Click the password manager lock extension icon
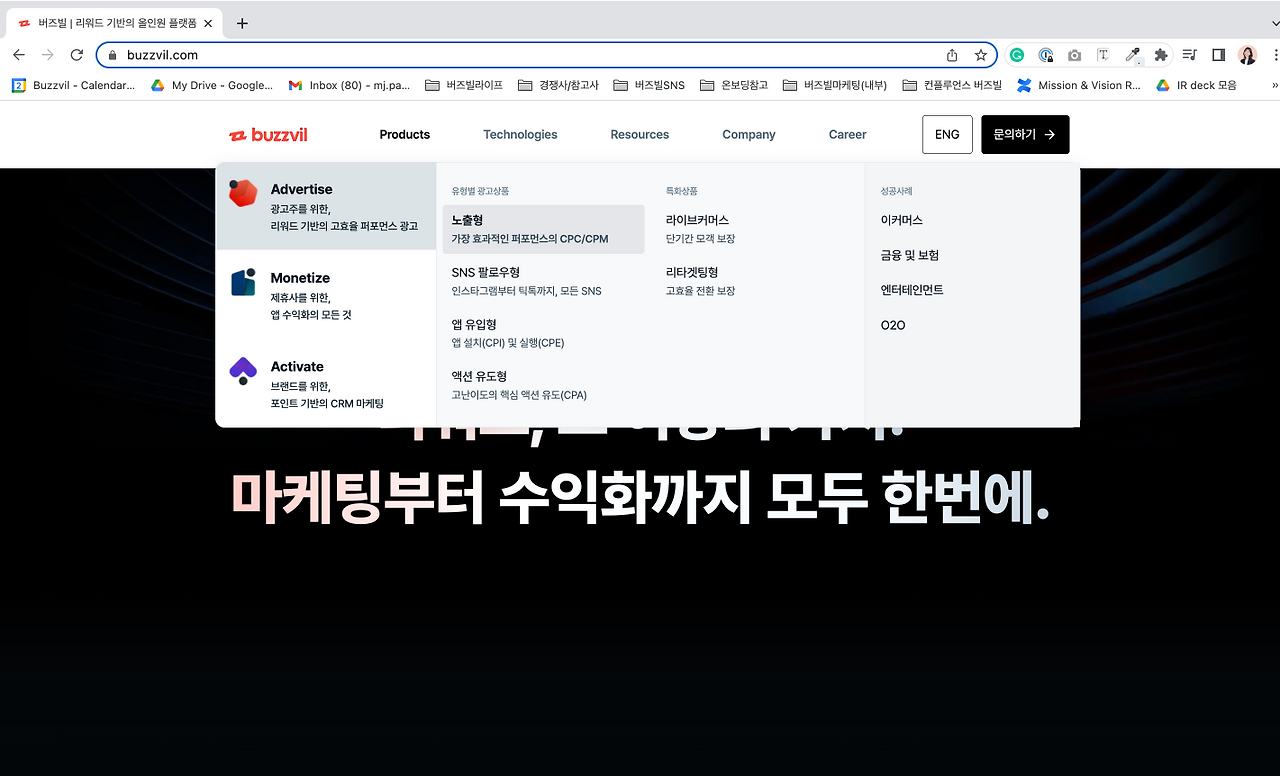Screen dimensions: 1280x776 click(1046, 56)
